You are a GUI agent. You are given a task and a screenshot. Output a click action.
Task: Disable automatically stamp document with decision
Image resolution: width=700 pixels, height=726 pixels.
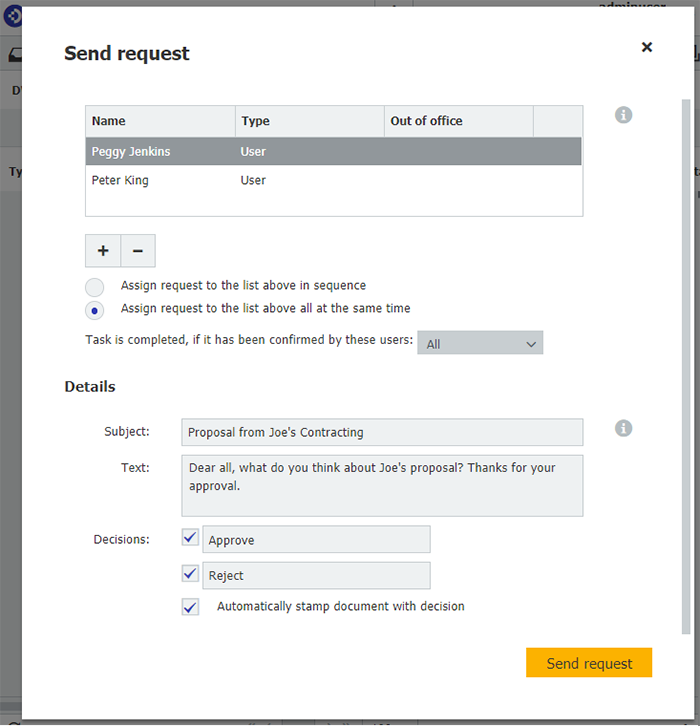(190, 607)
